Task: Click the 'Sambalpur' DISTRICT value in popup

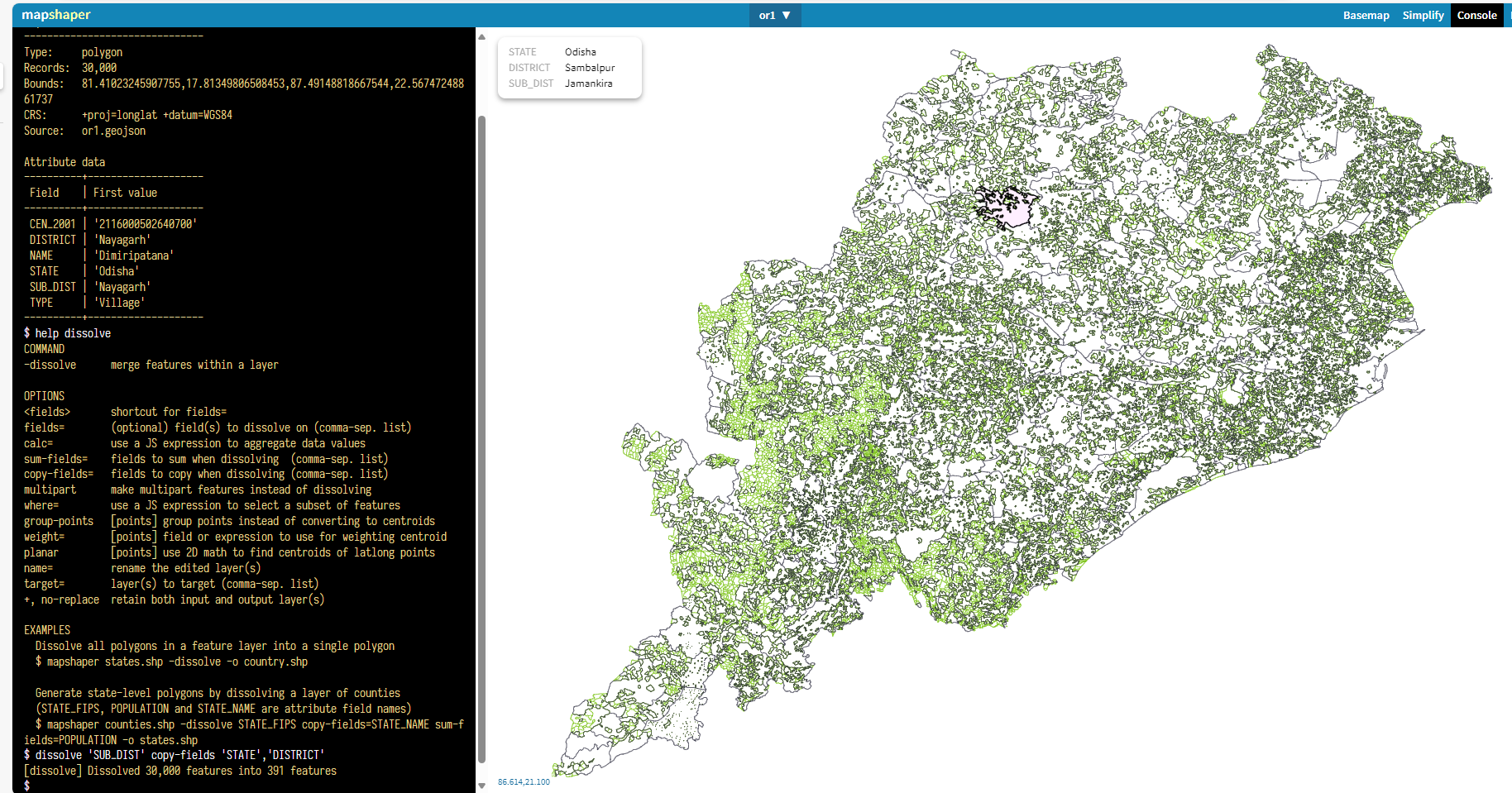Action: click(590, 68)
